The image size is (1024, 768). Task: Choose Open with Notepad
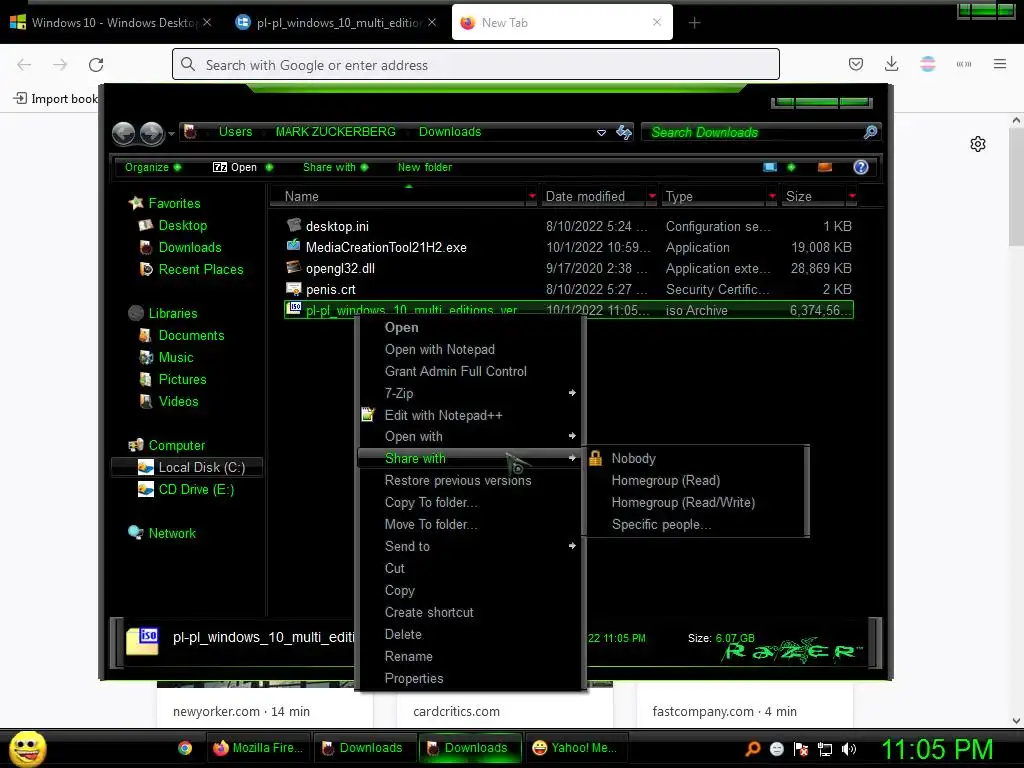[469, 349]
